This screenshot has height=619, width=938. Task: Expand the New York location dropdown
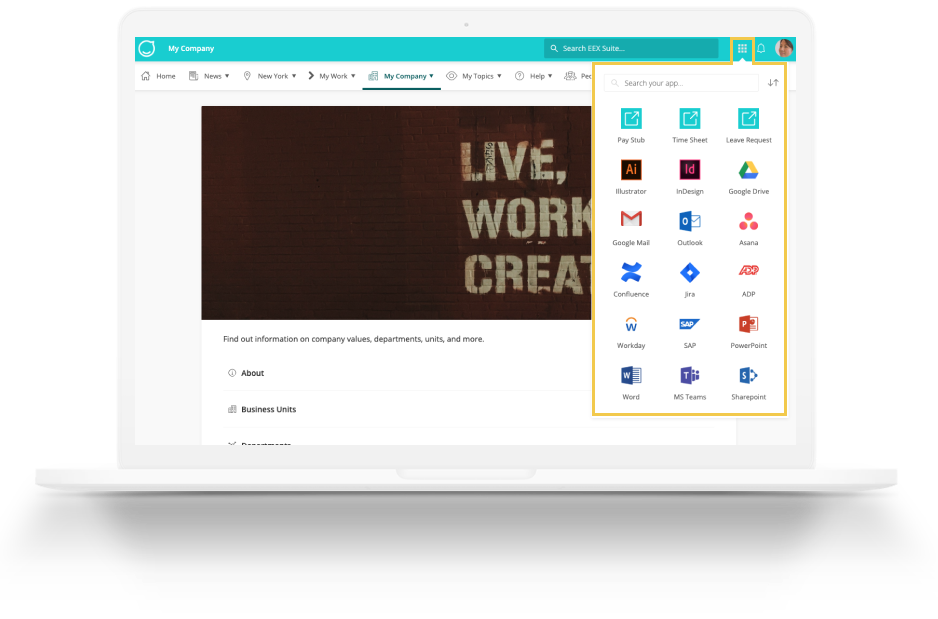tap(270, 76)
